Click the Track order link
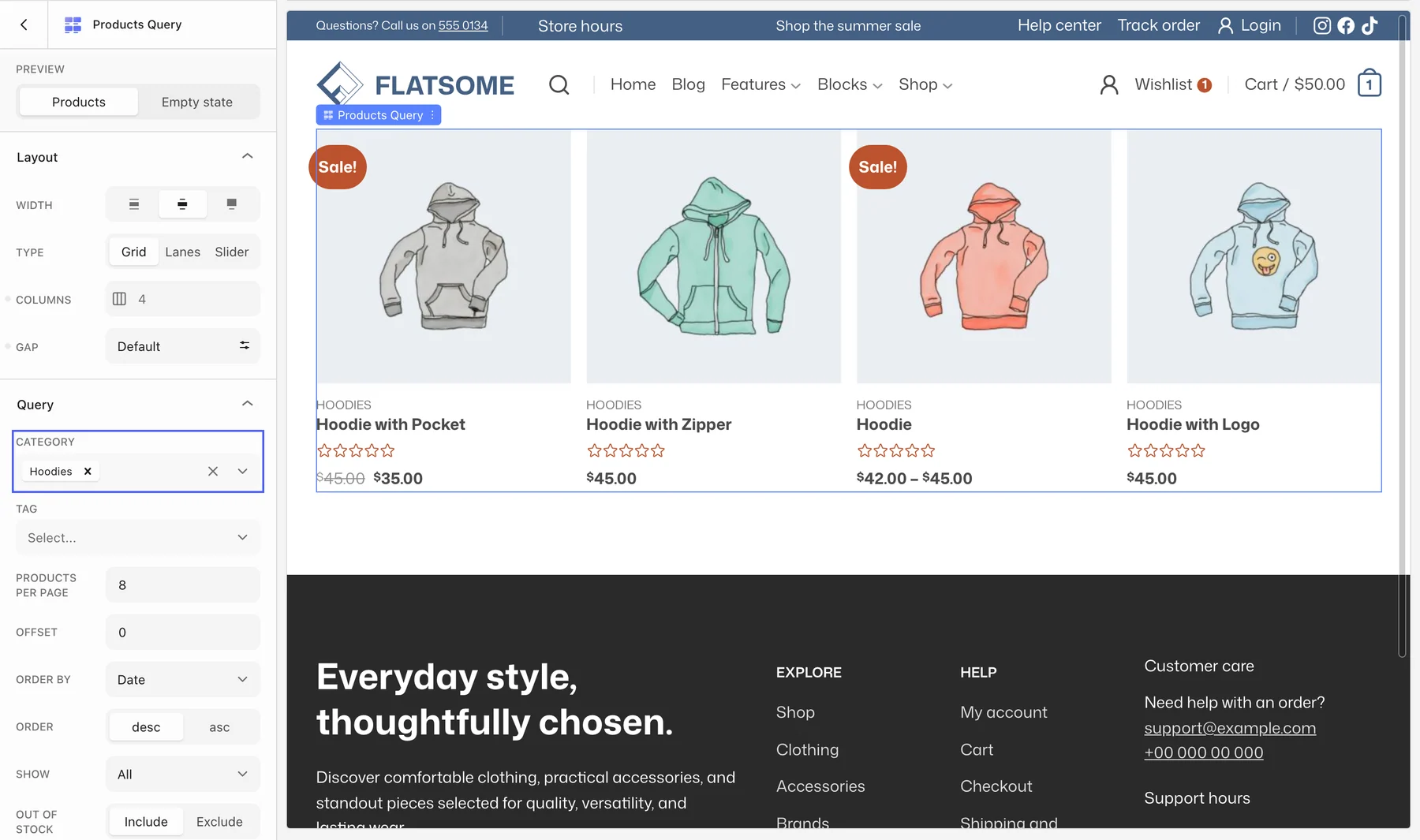This screenshot has width=1420, height=840. tap(1158, 25)
